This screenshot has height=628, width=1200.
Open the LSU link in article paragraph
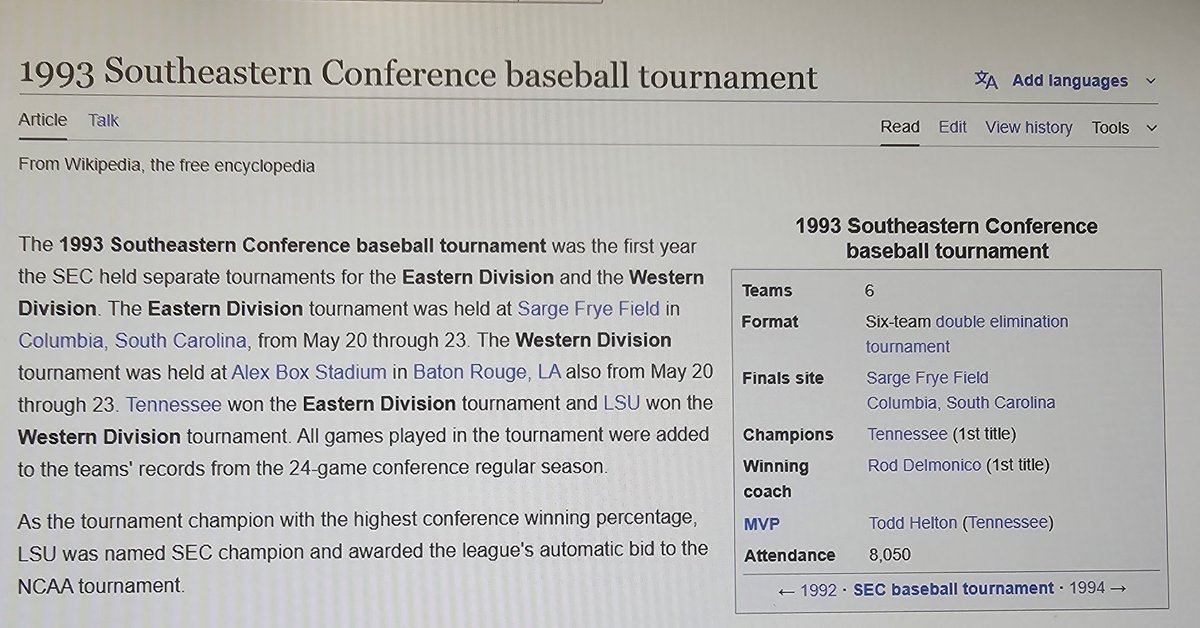pos(619,404)
